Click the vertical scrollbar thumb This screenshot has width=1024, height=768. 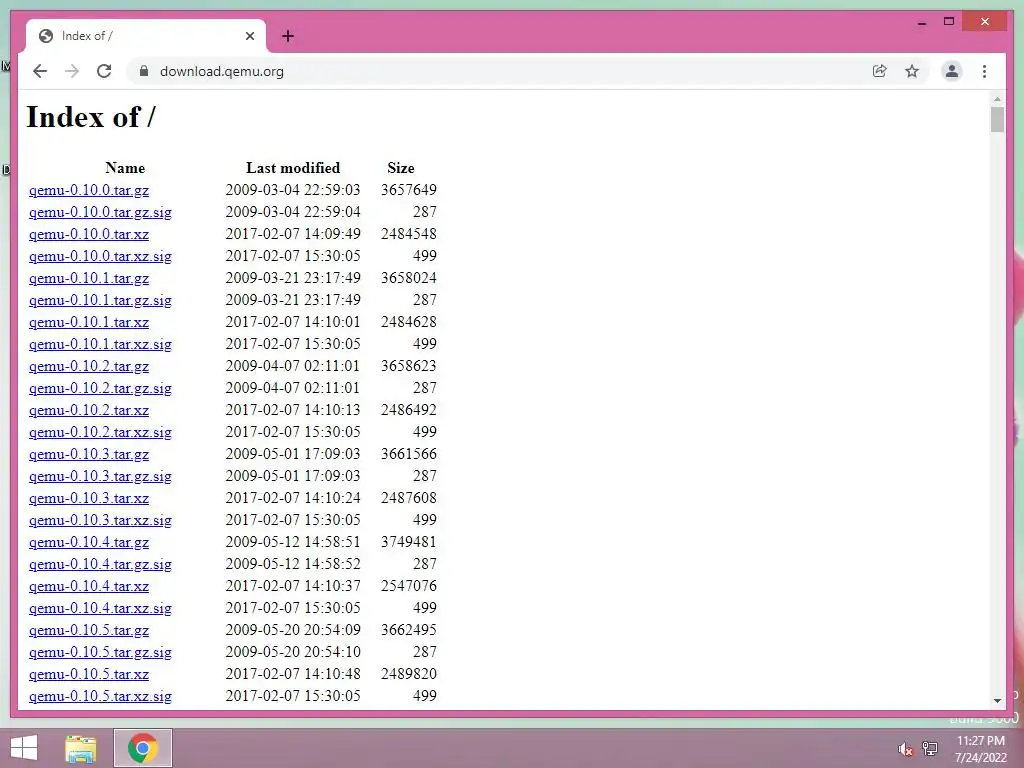click(x=997, y=120)
